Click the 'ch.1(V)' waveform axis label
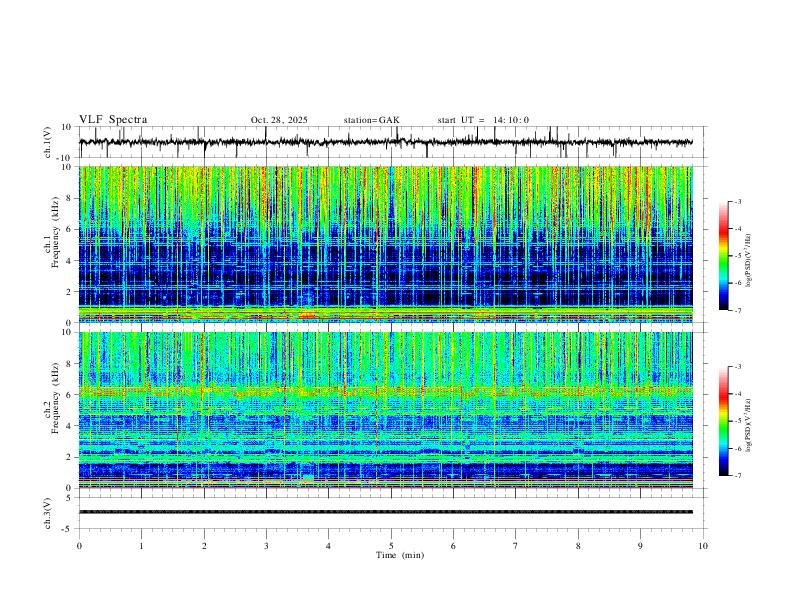 tap(48, 142)
